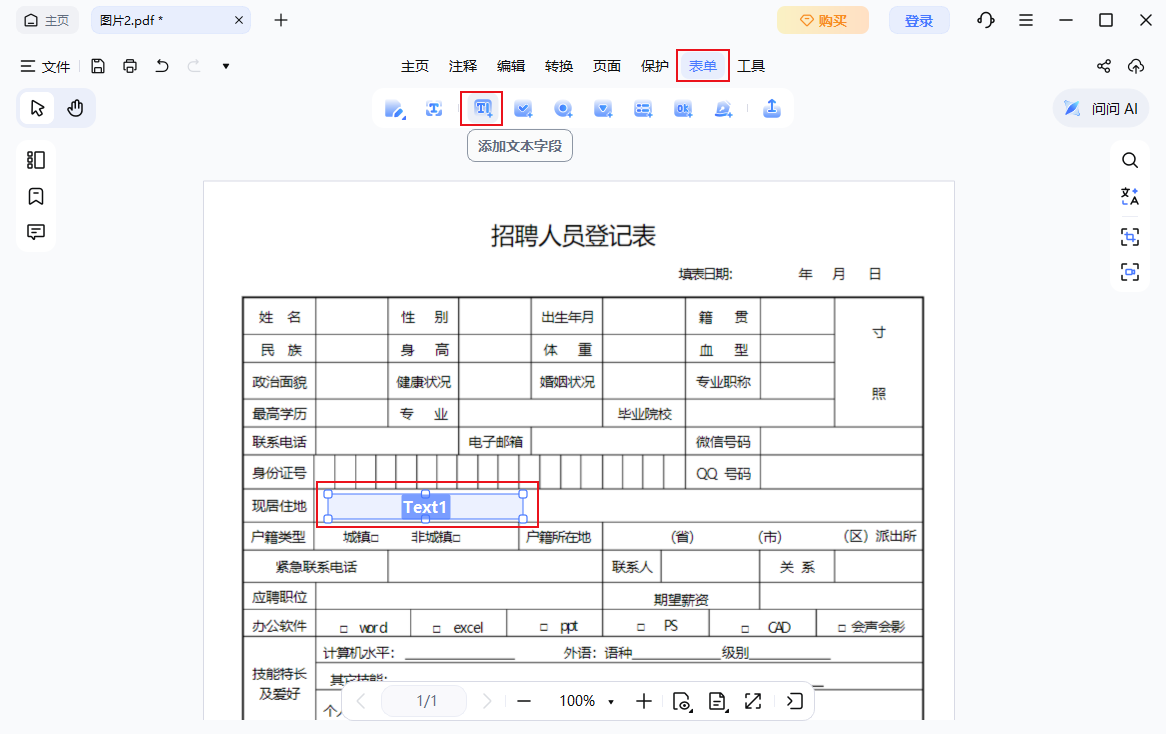Open the bookmarks panel in left sidebar
The image size is (1166, 734).
[36, 196]
